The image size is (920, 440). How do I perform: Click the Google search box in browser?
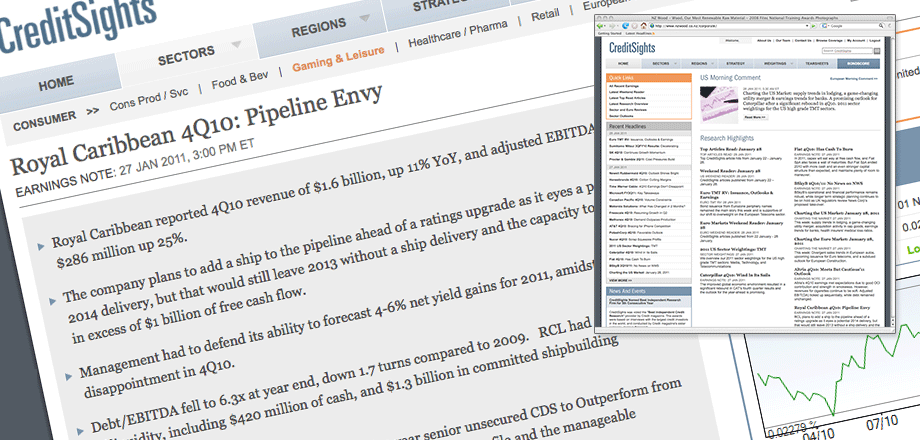[848, 26]
